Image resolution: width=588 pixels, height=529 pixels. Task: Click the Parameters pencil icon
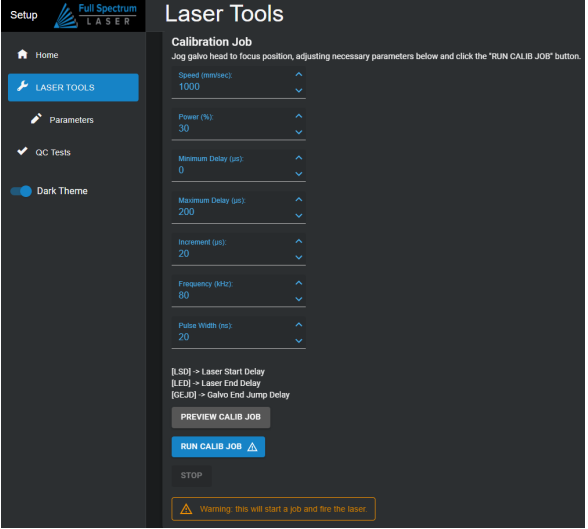tap(36, 119)
